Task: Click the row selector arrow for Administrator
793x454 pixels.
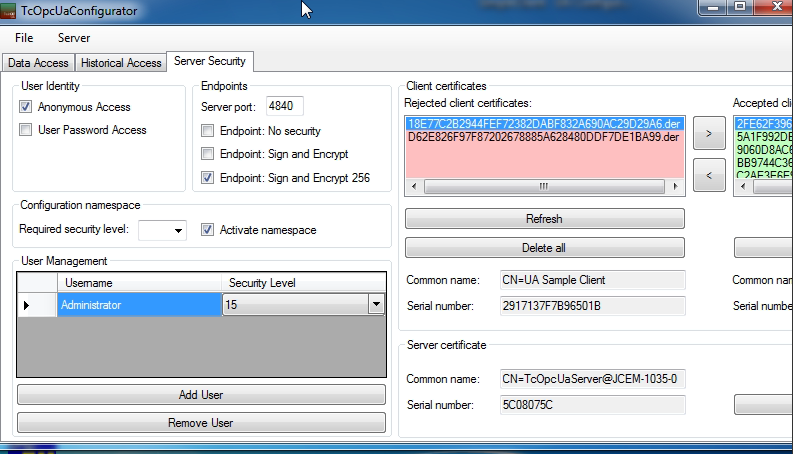Action: (x=27, y=305)
